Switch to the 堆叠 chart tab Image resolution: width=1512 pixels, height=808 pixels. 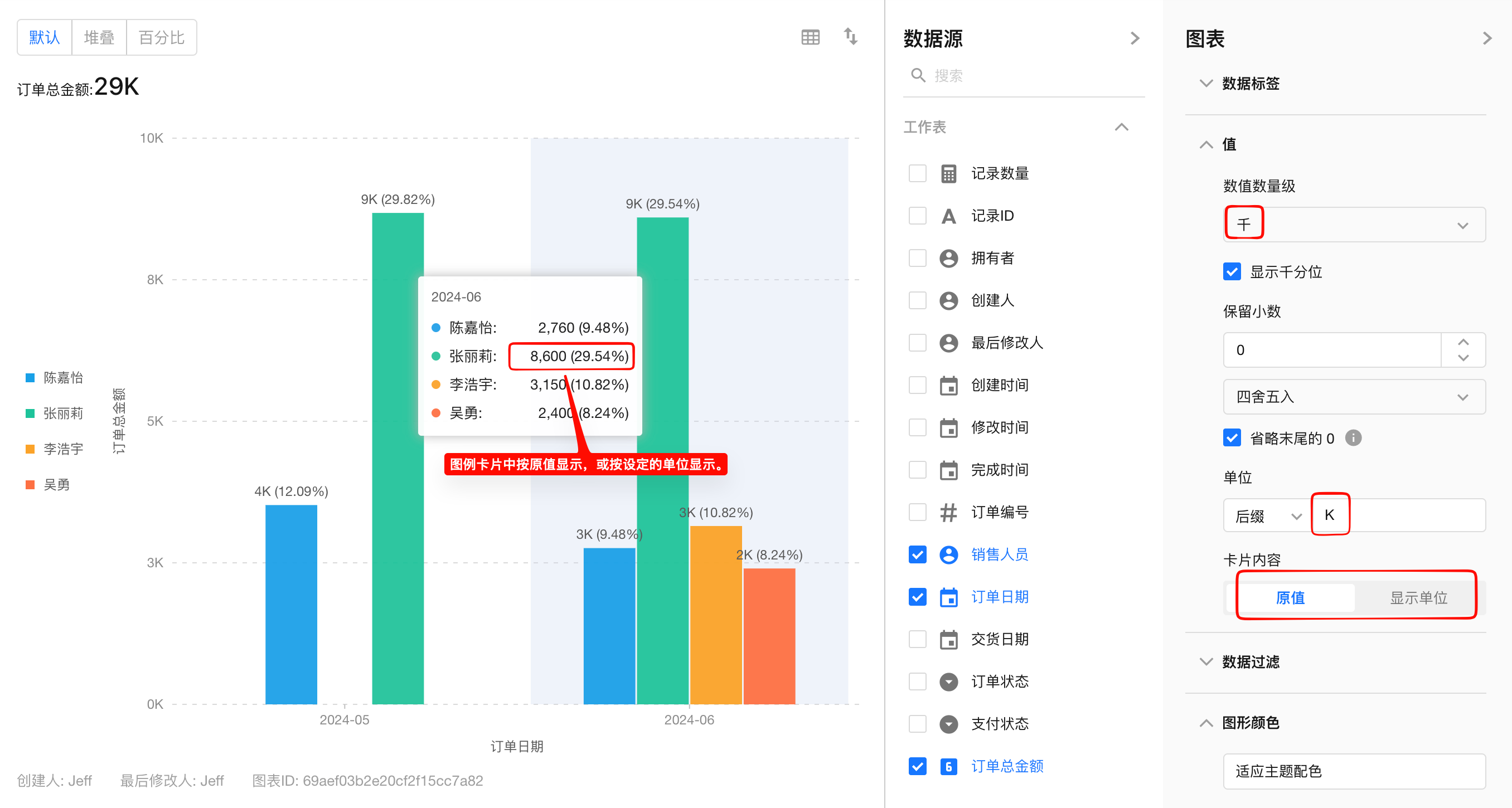click(99, 37)
